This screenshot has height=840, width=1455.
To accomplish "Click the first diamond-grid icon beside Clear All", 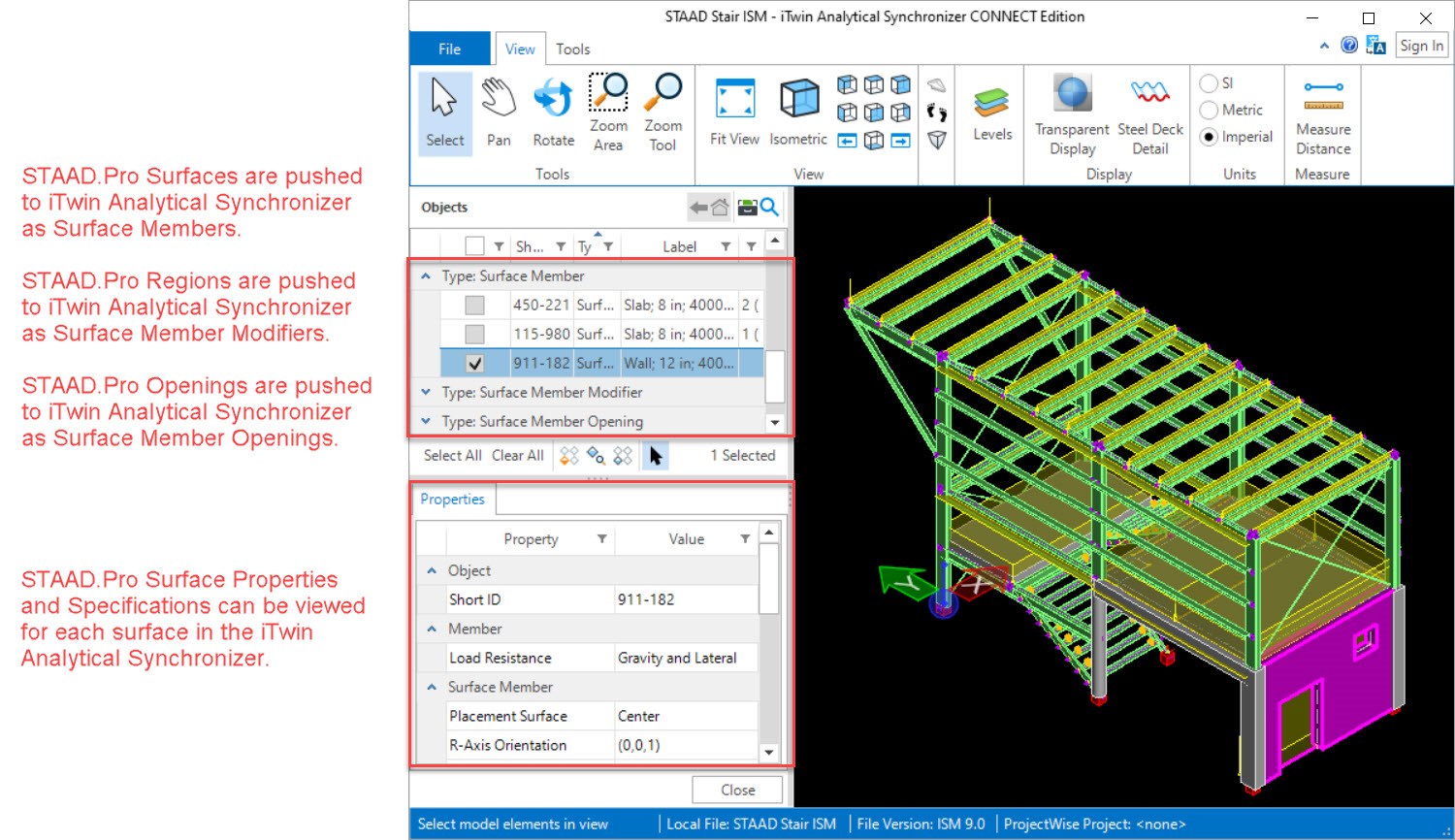I will pos(569,456).
